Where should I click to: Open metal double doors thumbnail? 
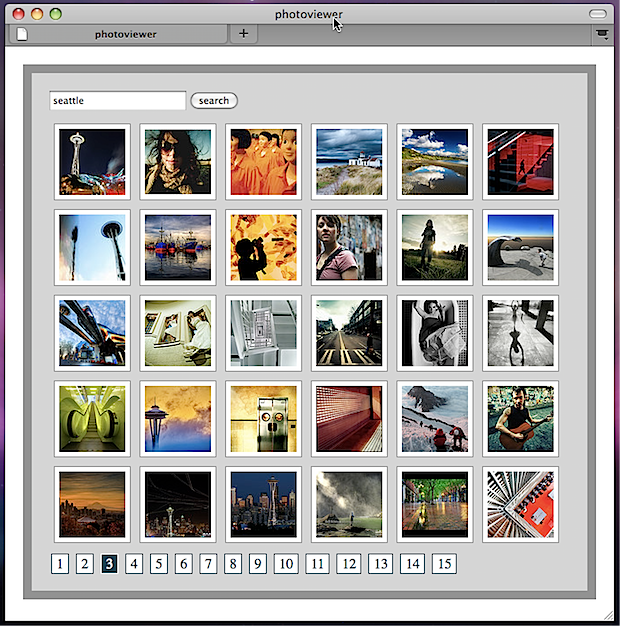263,419
